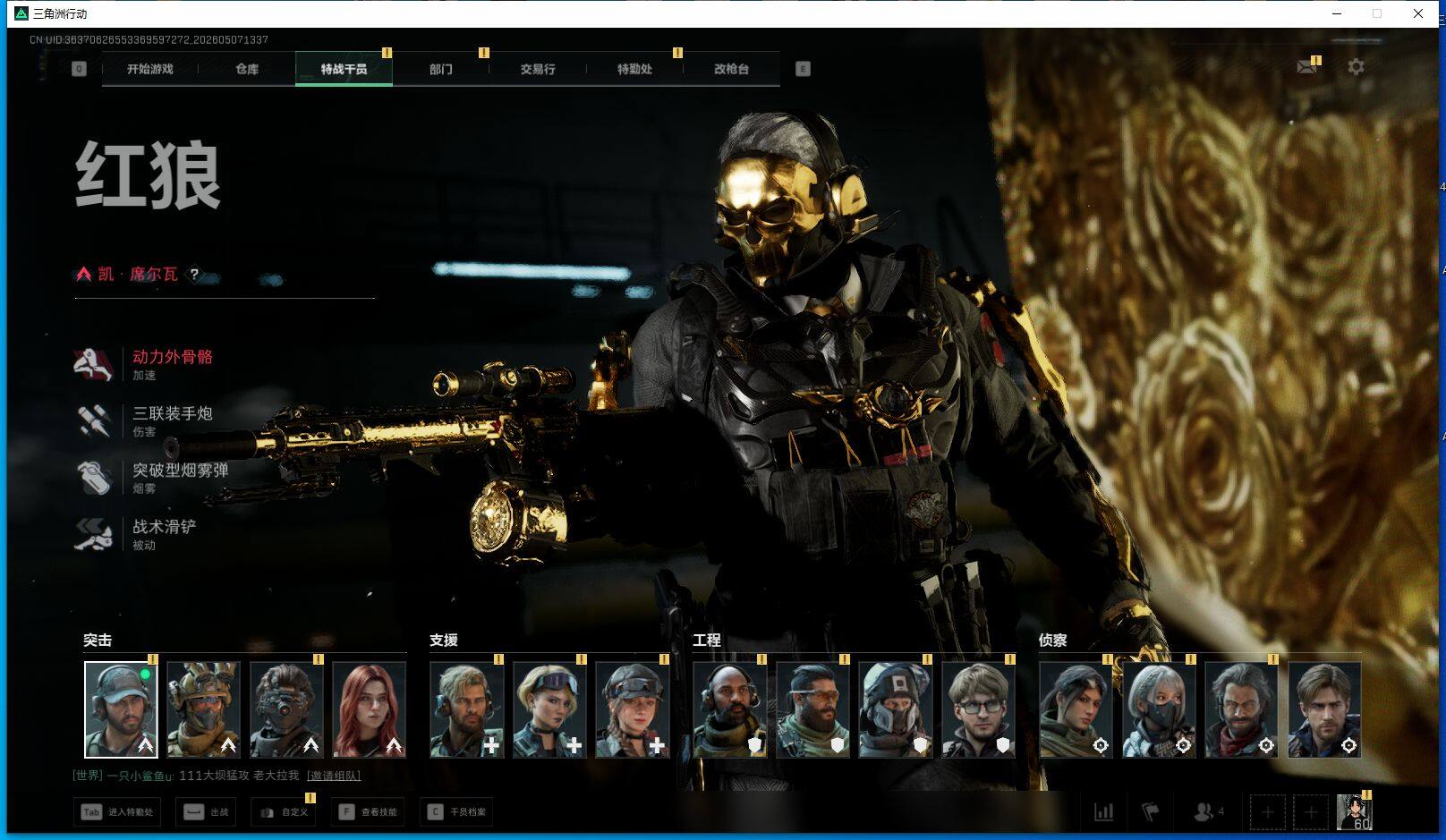Image resolution: width=1446 pixels, height=840 pixels.
Task: Select the 动力外骨骼 skill icon
Action: tap(94, 364)
